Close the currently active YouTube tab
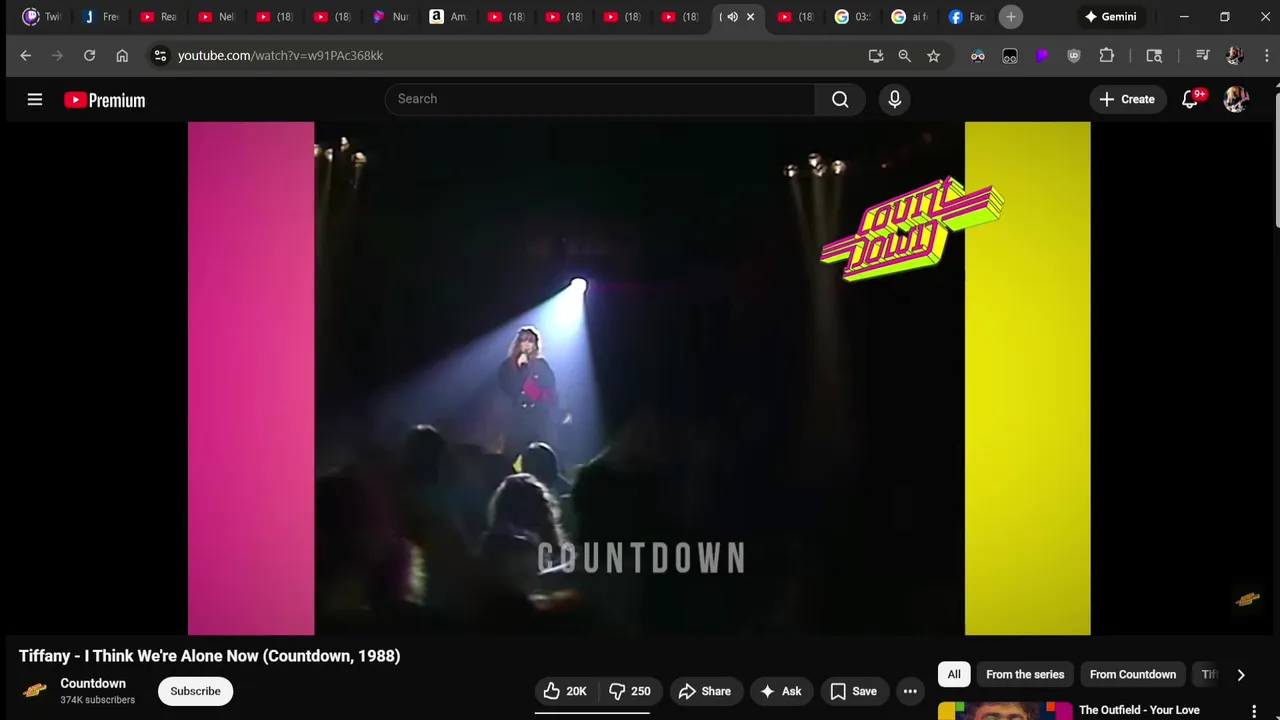1280x720 pixels. tap(750, 17)
